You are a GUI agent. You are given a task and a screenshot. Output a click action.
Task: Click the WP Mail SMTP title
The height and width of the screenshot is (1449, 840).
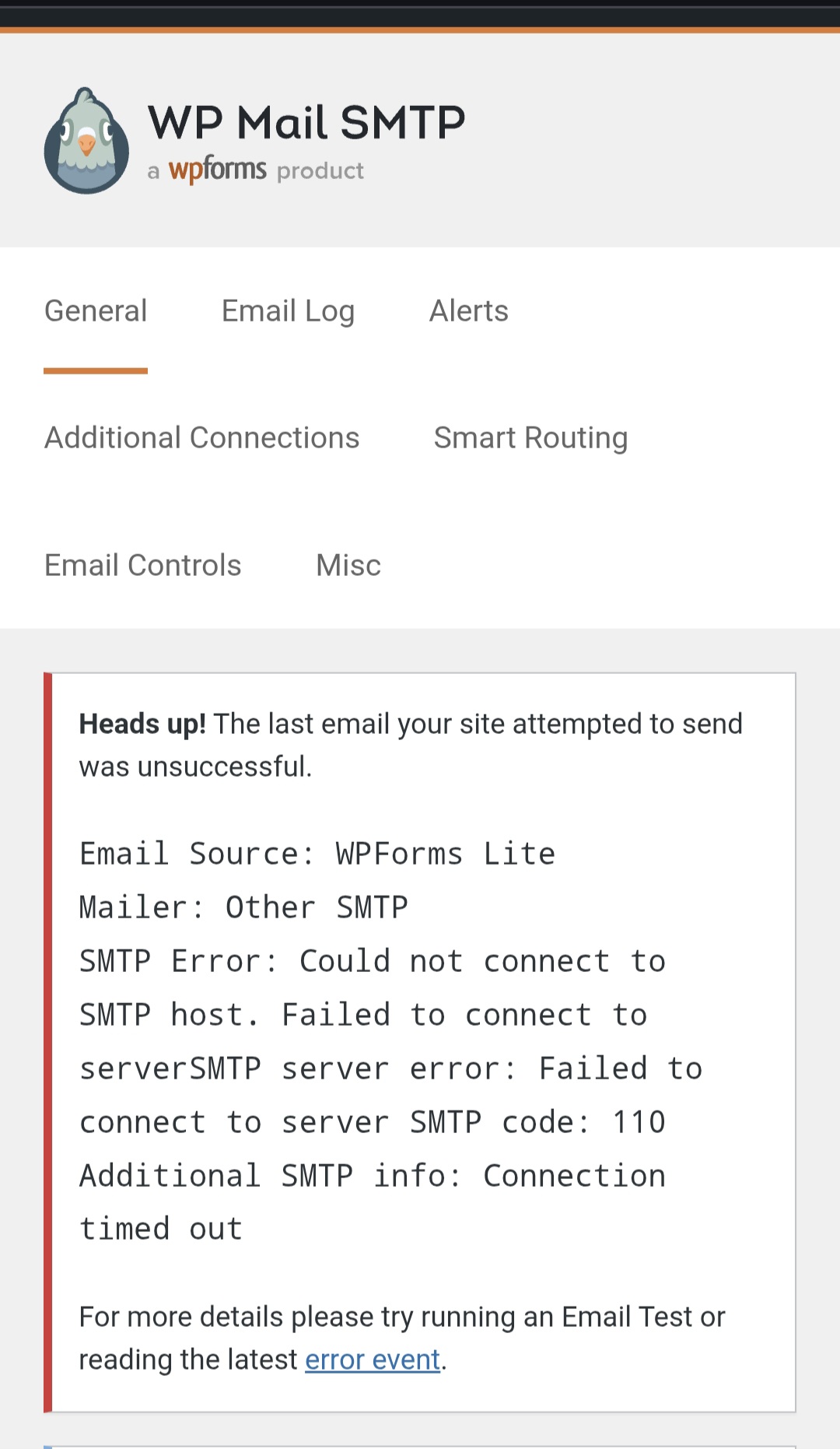tap(306, 122)
